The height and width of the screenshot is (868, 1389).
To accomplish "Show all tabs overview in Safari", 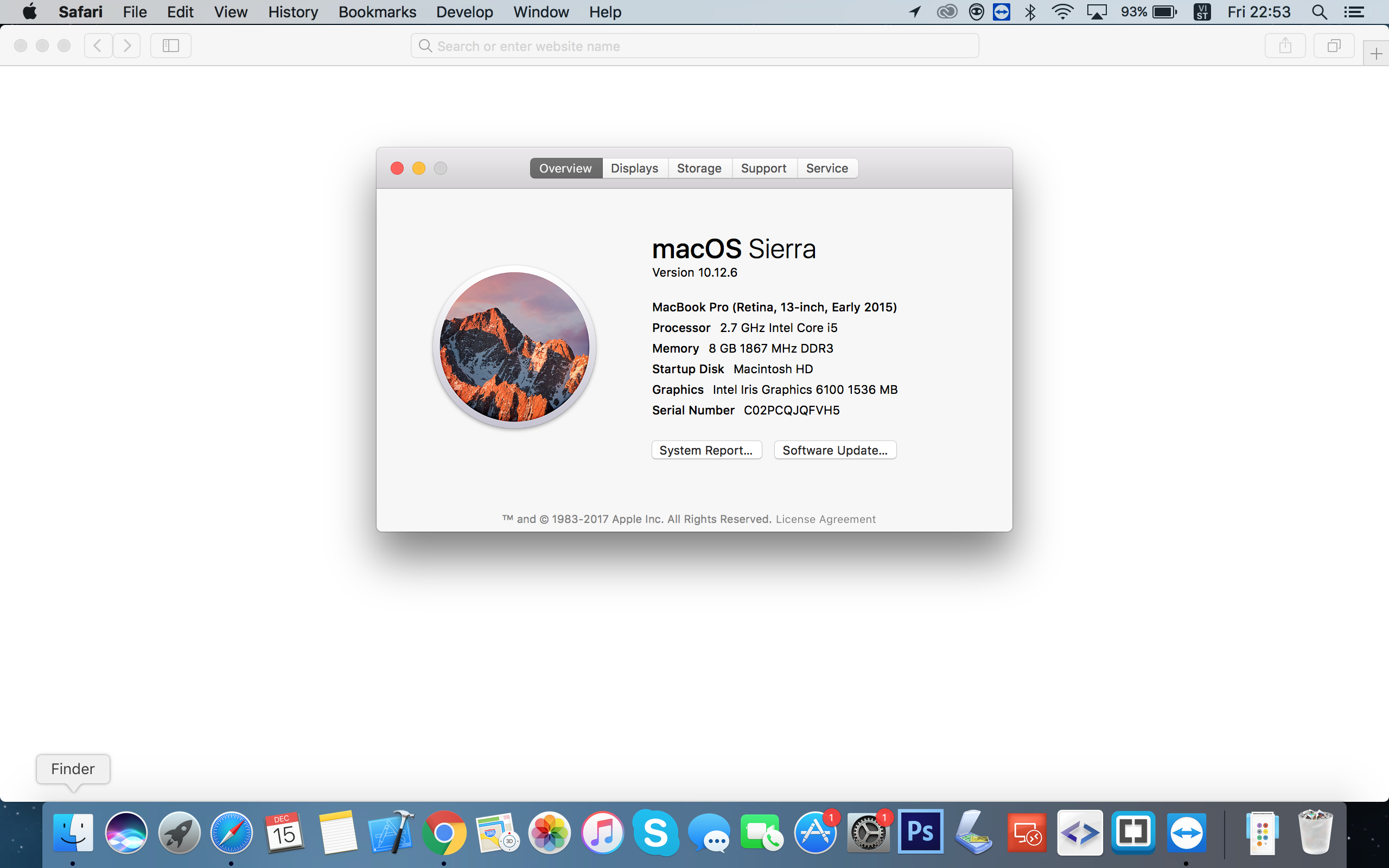I will click(x=1334, y=46).
